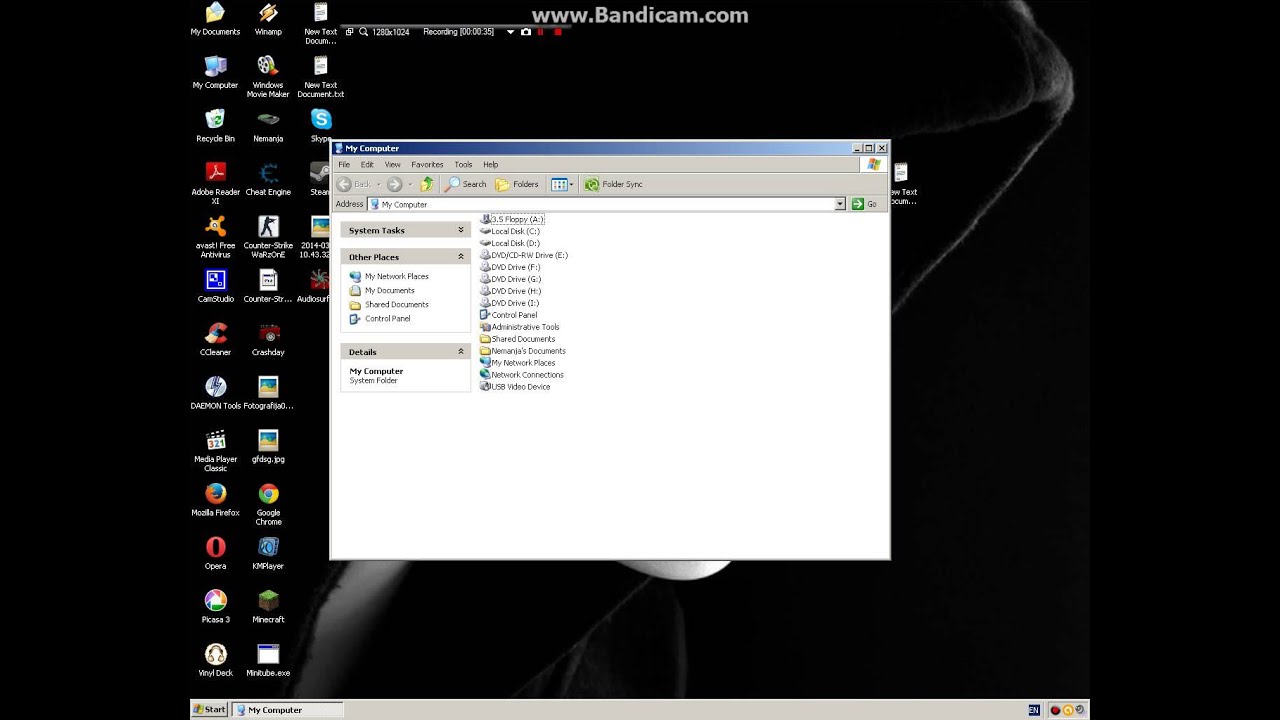
Task: Select the Minitube.exe desktop file
Action: point(268,660)
